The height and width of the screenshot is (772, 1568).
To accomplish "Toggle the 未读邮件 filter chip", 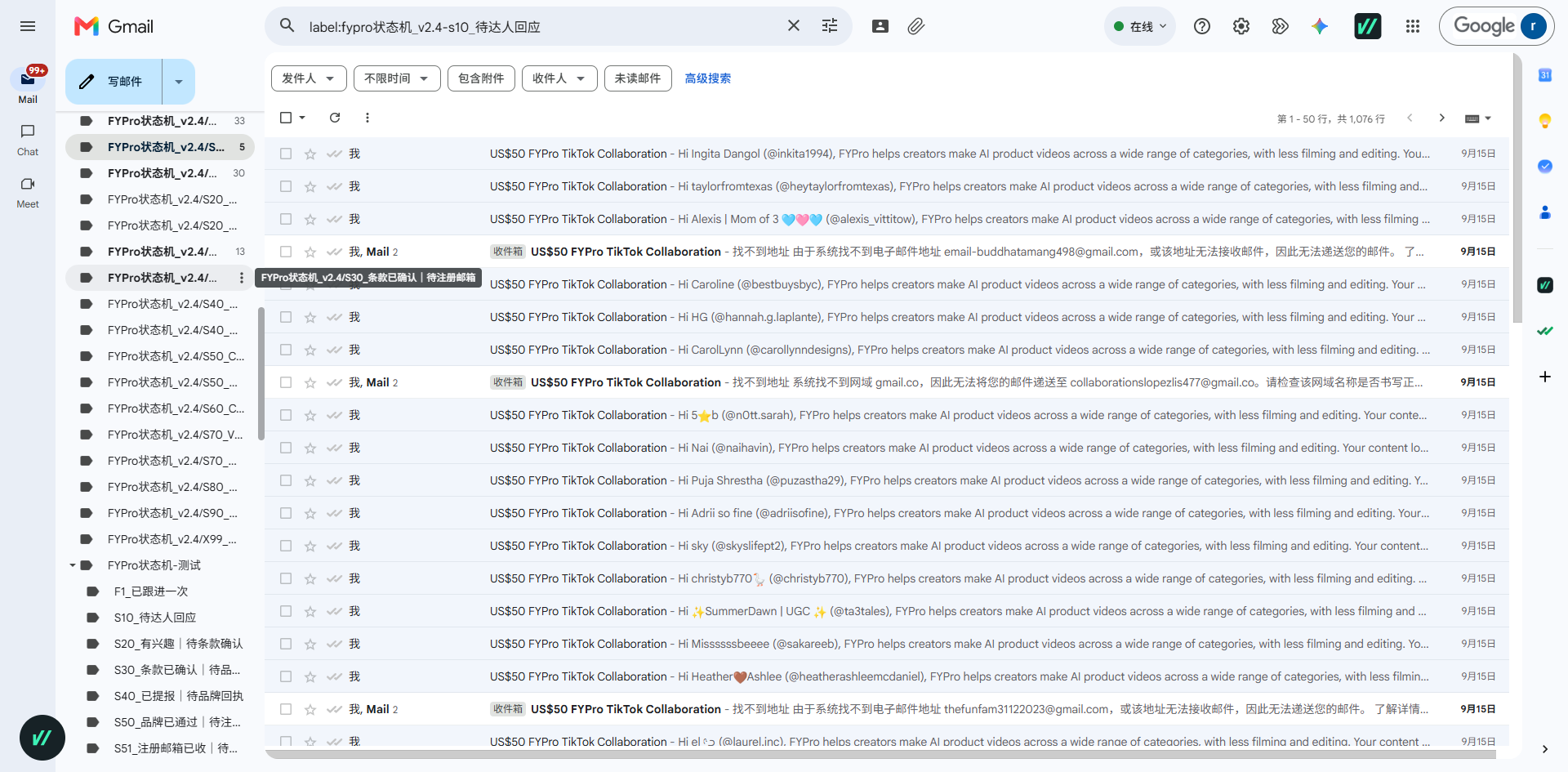I will pyautogui.click(x=638, y=78).
